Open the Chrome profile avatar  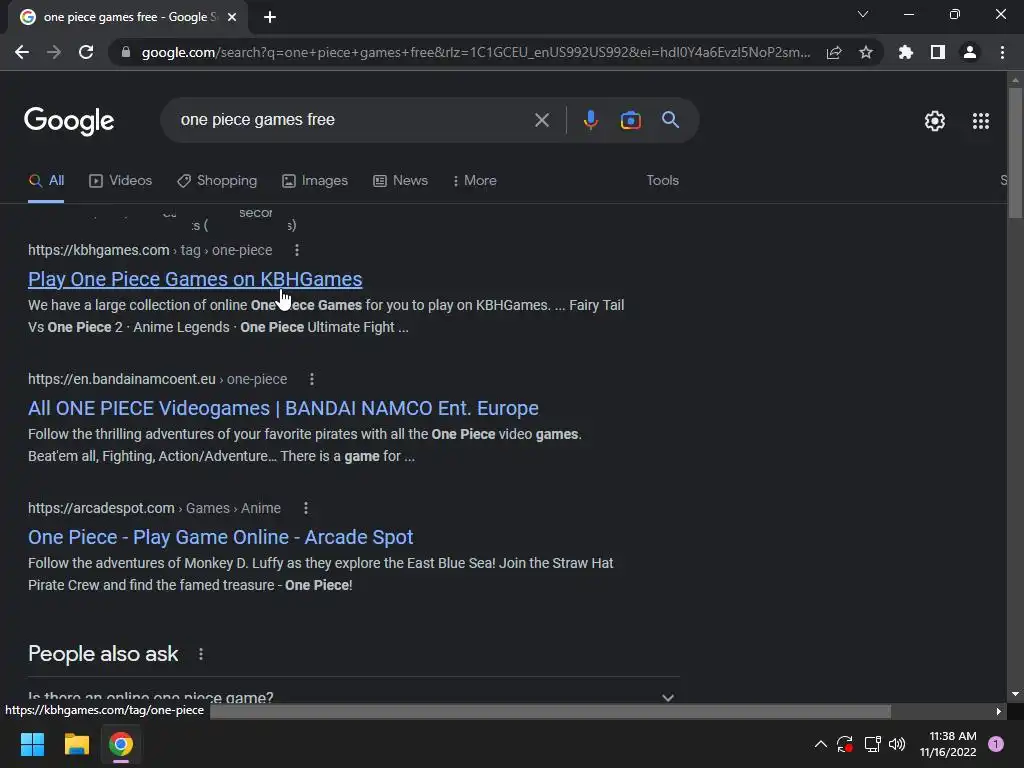click(x=970, y=52)
